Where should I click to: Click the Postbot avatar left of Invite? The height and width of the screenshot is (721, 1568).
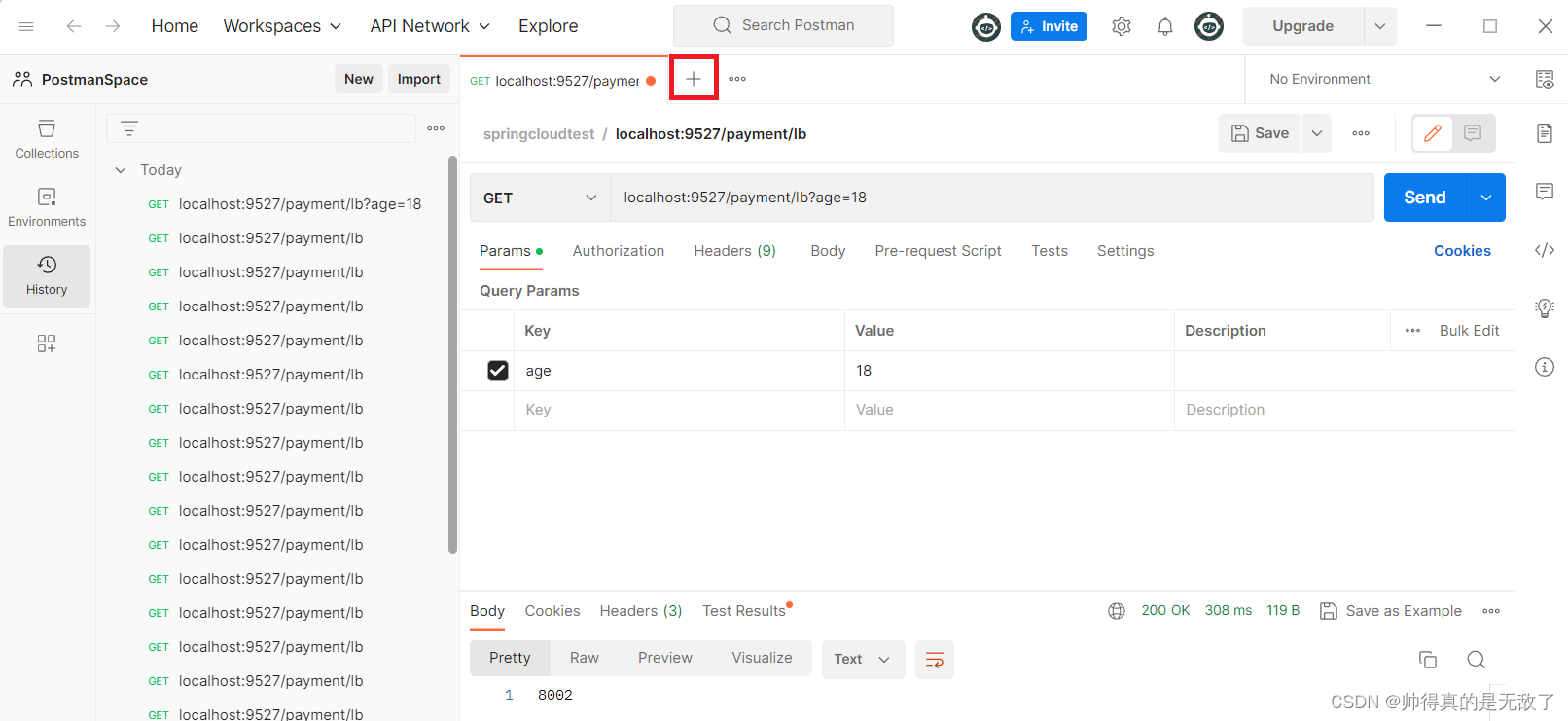986,26
